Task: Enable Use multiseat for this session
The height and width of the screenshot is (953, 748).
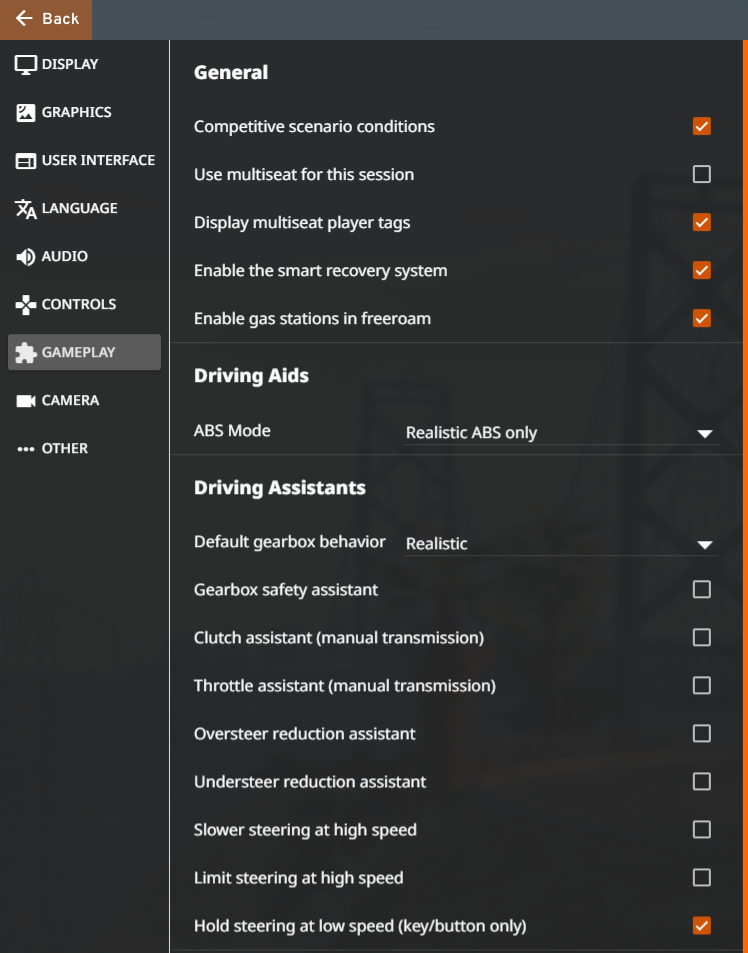Action: (701, 174)
